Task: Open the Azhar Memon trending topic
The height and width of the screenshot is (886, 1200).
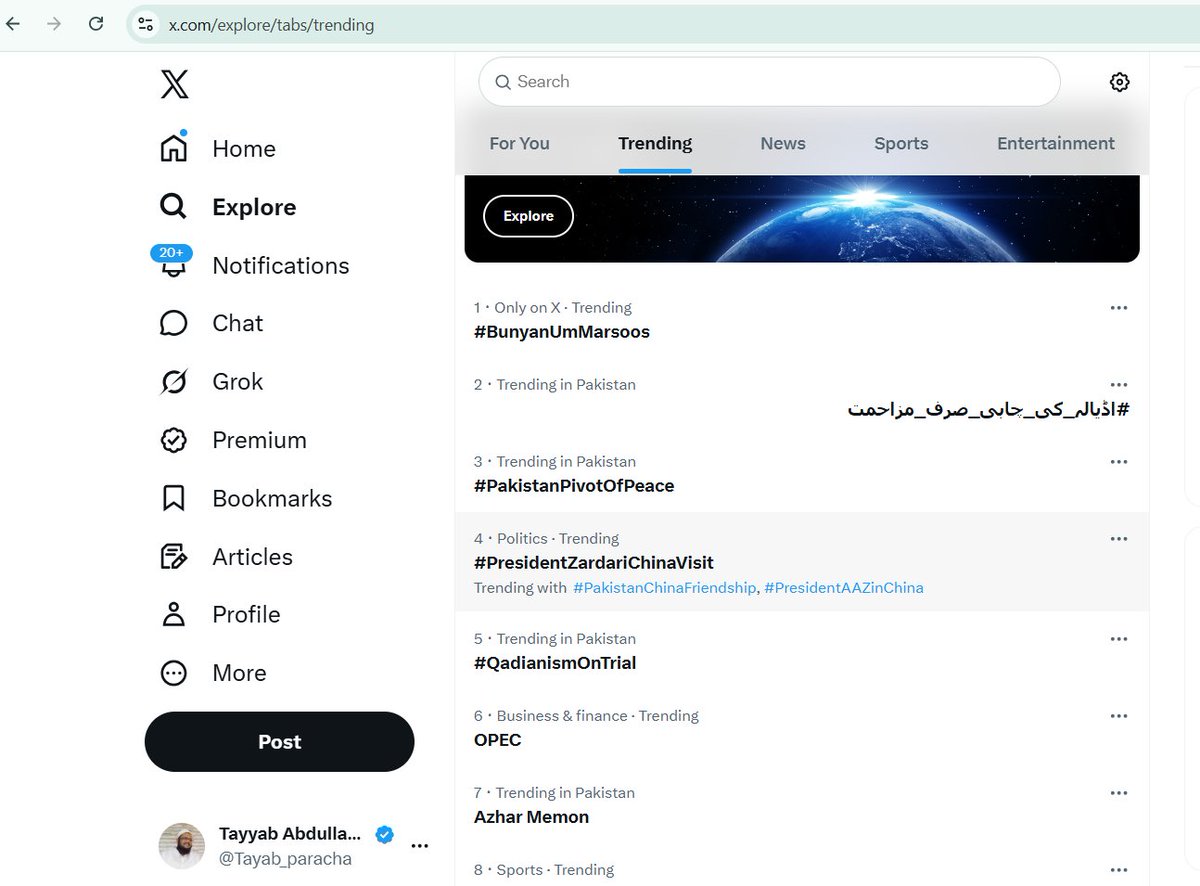Action: click(x=531, y=817)
